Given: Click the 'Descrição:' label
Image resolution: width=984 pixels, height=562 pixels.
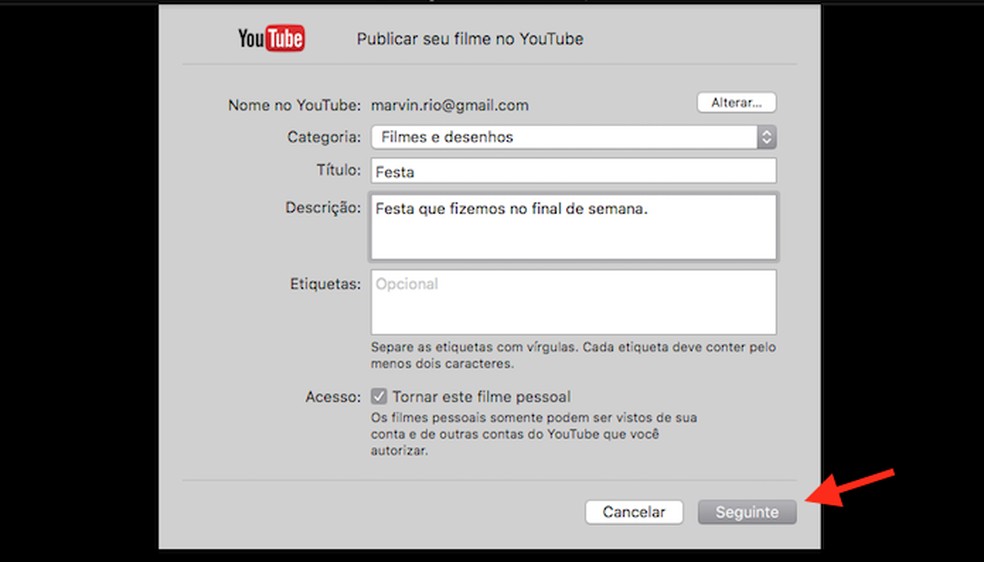Looking at the screenshot, I should (x=323, y=208).
